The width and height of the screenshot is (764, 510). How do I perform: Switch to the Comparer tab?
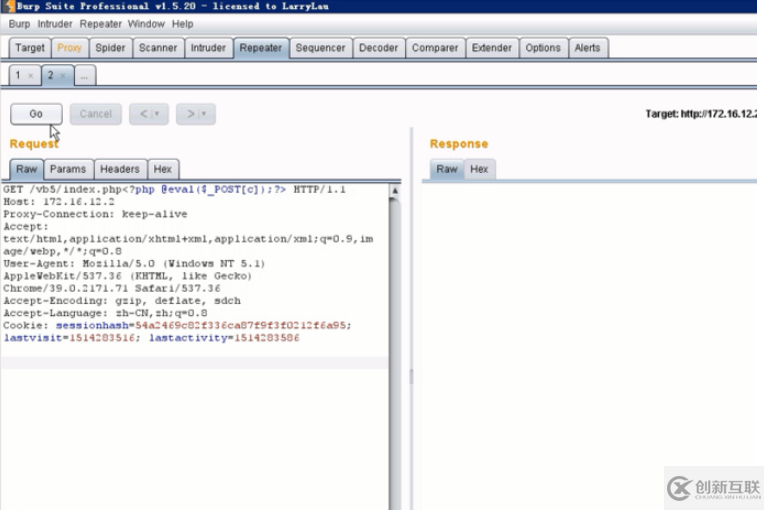435,48
